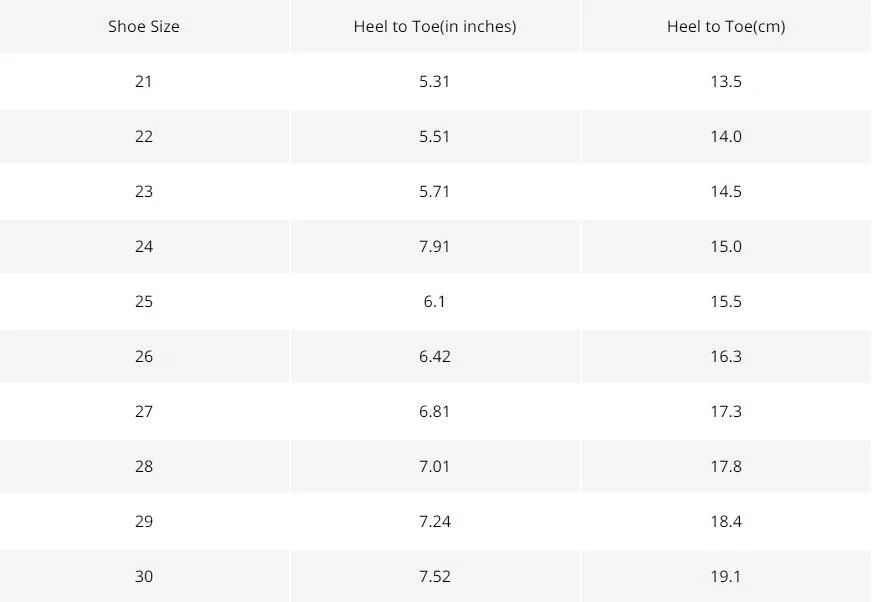Select shoe size 21 cell
872x602 pixels.
pos(143,81)
